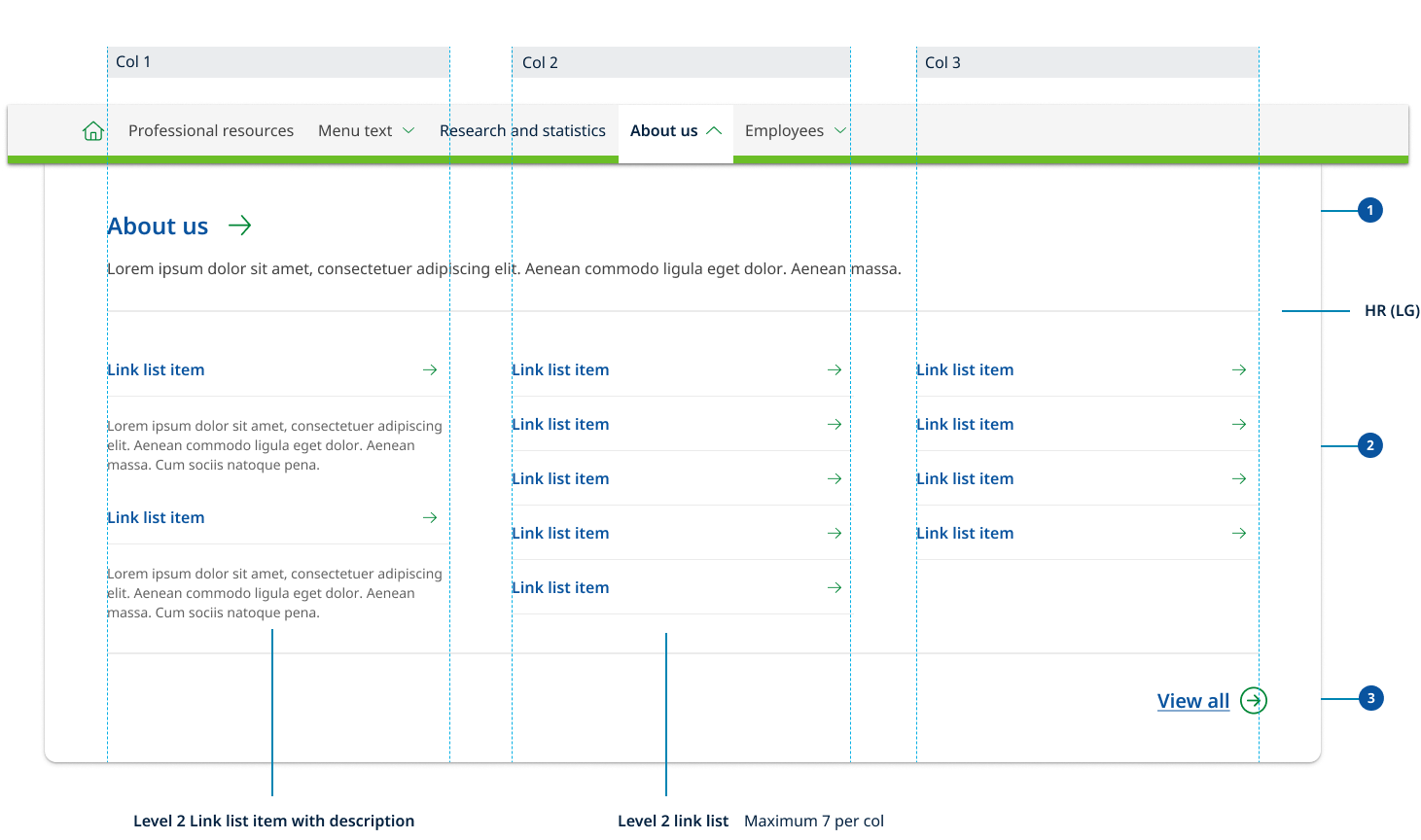The width and height of the screenshot is (1421, 840).
Task: Click arrow of first column 1 link item
Action: [x=430, y=370]
